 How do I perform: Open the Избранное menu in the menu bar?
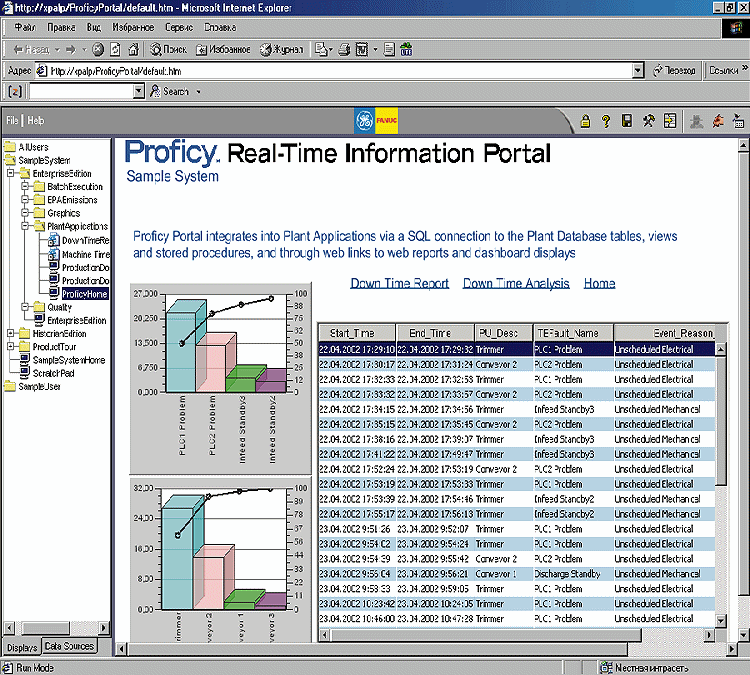133,27
